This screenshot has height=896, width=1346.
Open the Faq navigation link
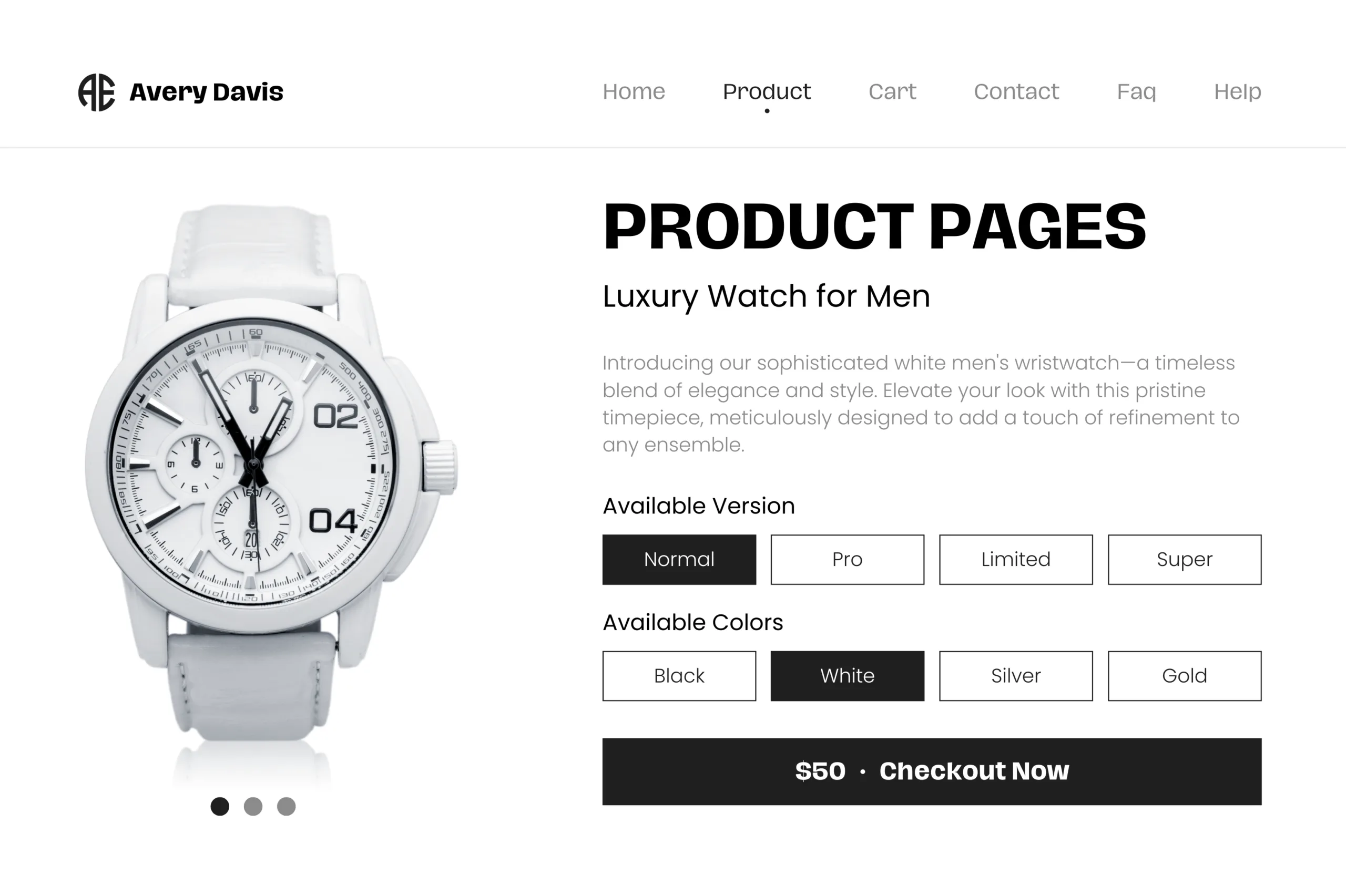[x=1136, y=92]
